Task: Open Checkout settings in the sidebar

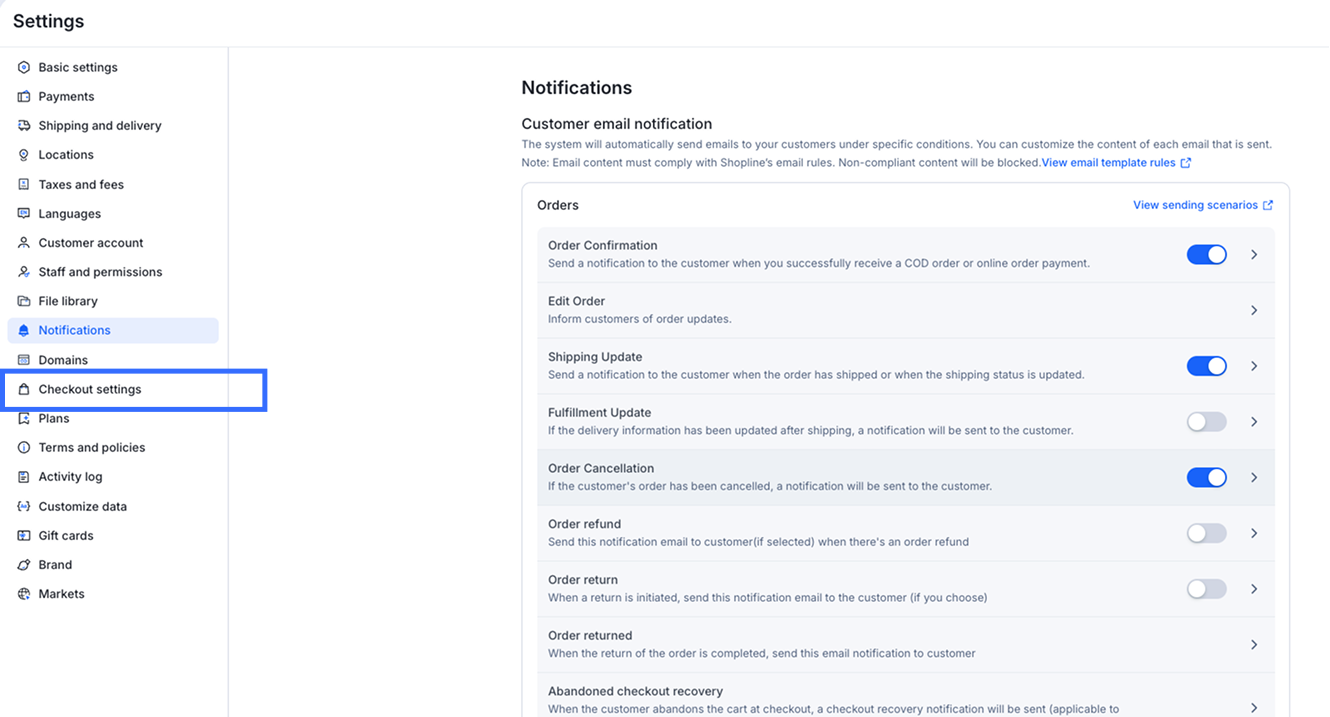Action: [x=90, y=389]
